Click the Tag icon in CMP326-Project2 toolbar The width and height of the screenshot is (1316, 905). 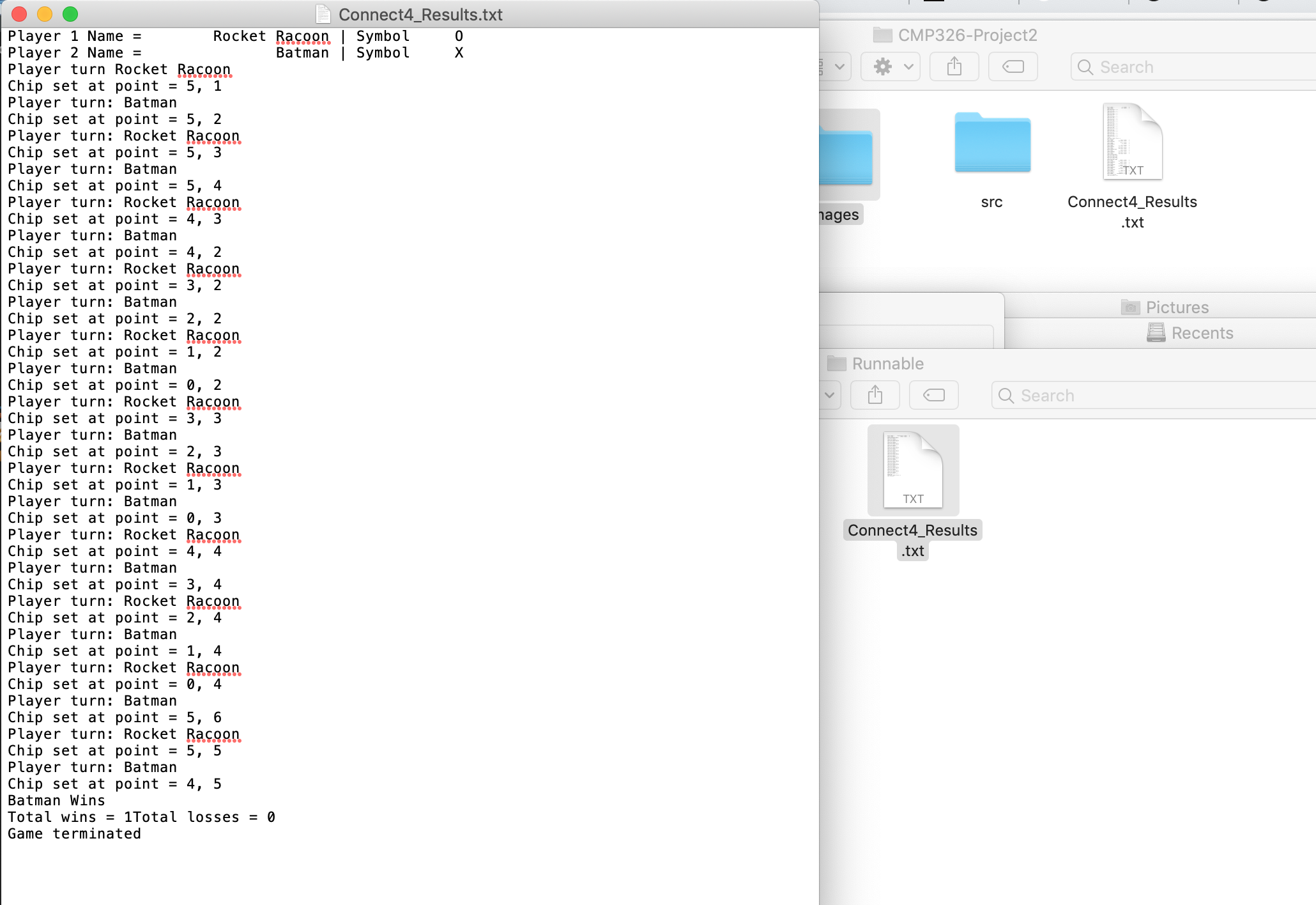pyautogui.click(x=1013, y=66)
